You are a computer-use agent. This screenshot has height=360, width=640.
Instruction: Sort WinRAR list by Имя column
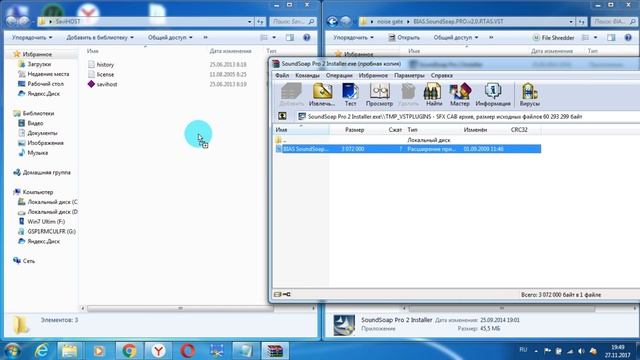coord(301,130)
